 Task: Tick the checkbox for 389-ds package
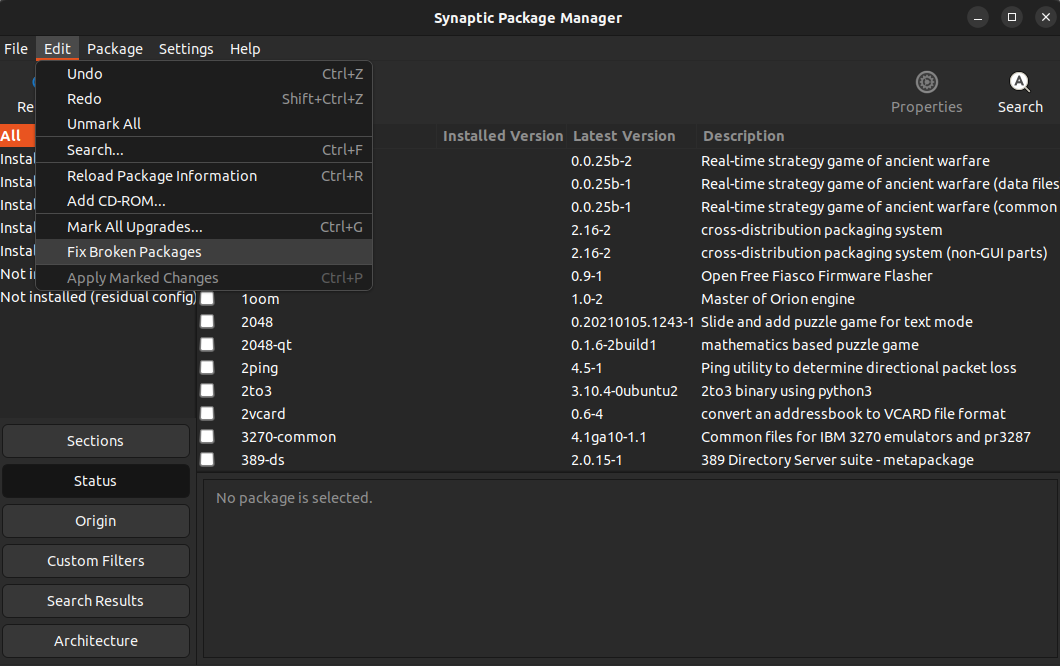click(207, 460)
